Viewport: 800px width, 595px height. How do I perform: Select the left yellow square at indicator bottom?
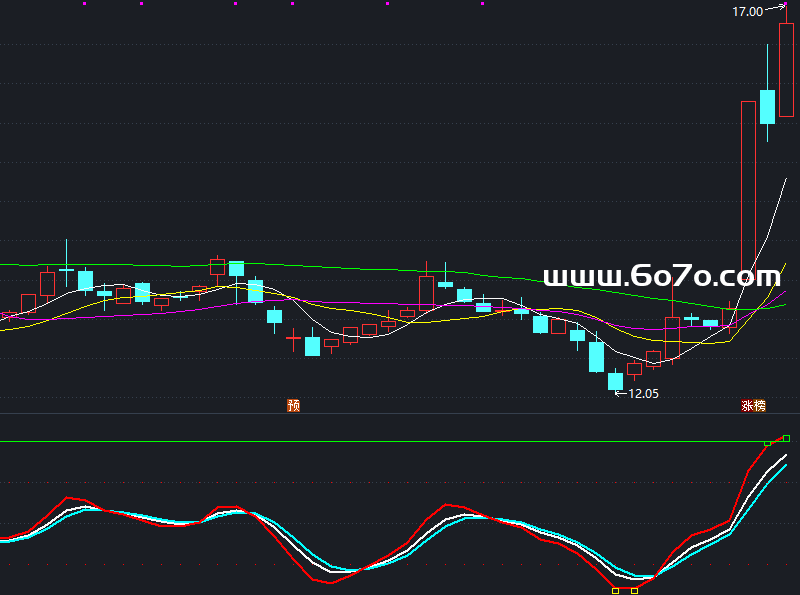(x=616, y=590)
